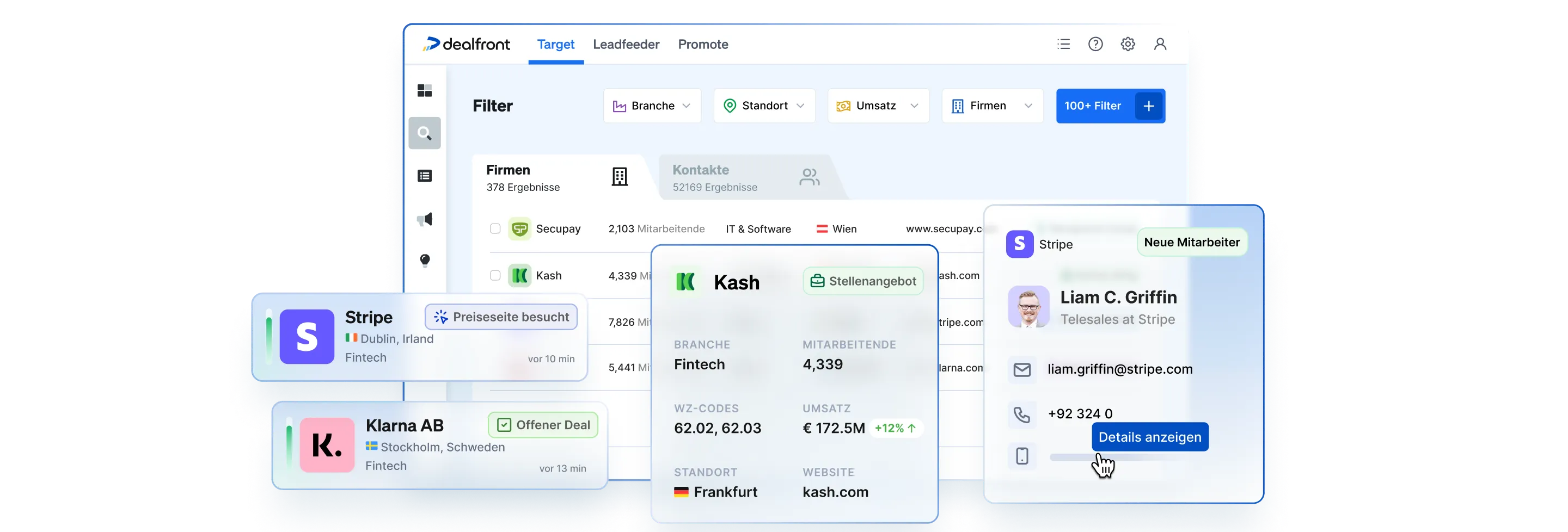Image resolution: width=1568 pixels, height=532 pixels.
Task: Click Liam C. Griffin's avatar photo
Action: coord(1028,306)
